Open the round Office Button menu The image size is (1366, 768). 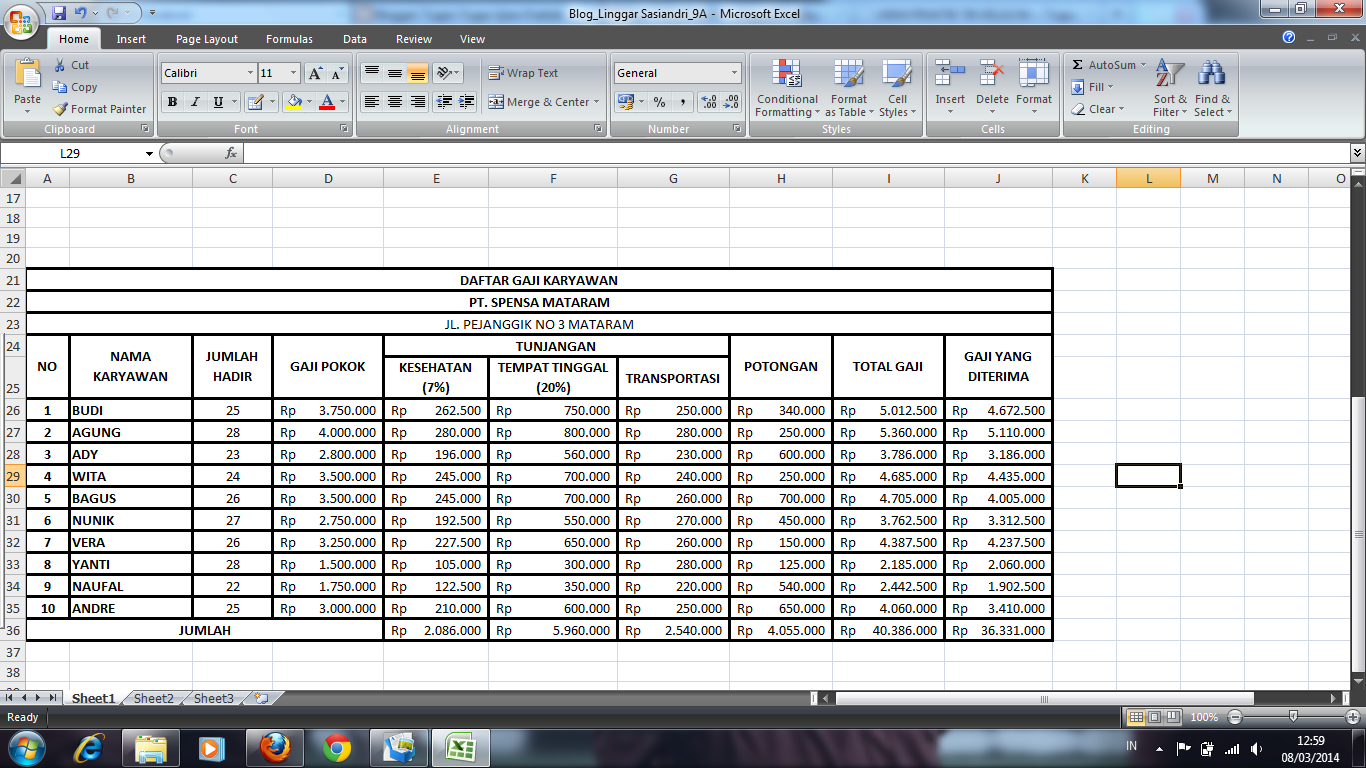point(22,21)
